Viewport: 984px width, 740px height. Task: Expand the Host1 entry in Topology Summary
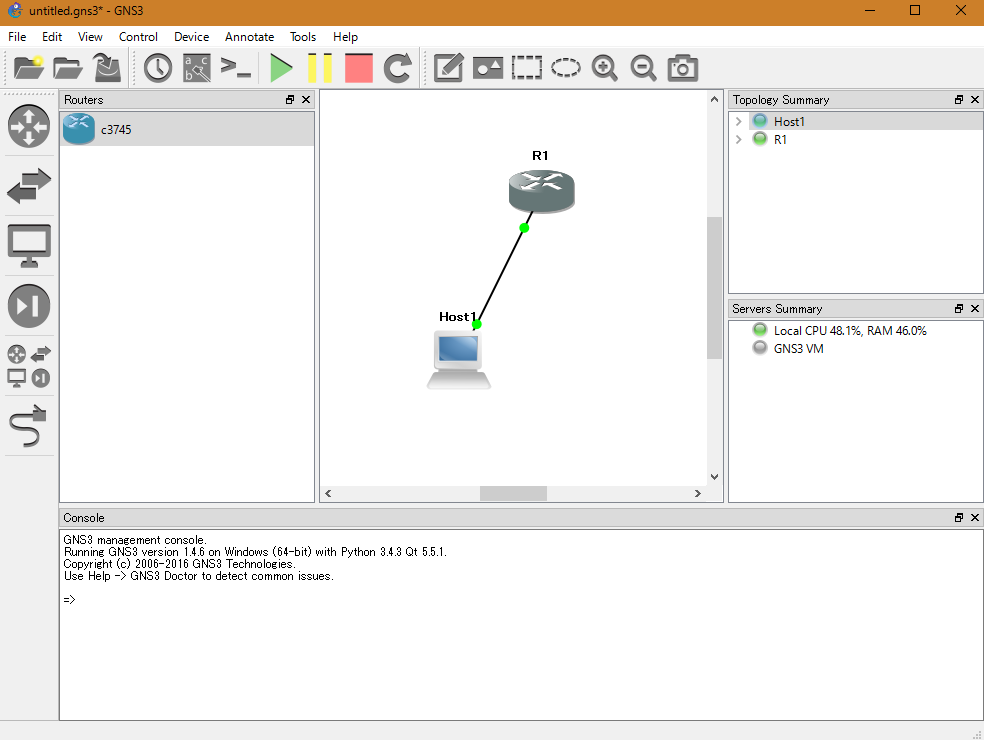739,121
